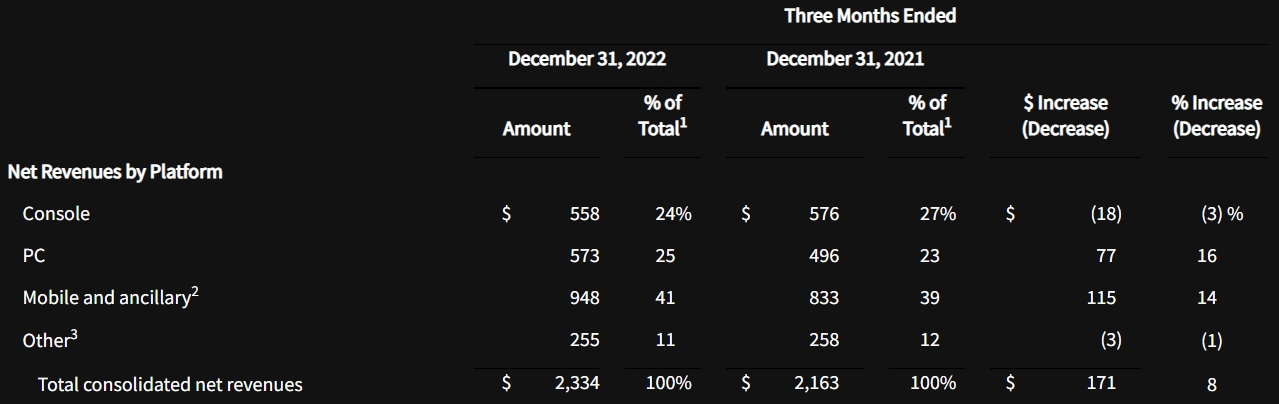Open footnote 2 beside Mobile and ancillary
The height and width of the screenshot is (404, 1279).
[x=194, y=291]
